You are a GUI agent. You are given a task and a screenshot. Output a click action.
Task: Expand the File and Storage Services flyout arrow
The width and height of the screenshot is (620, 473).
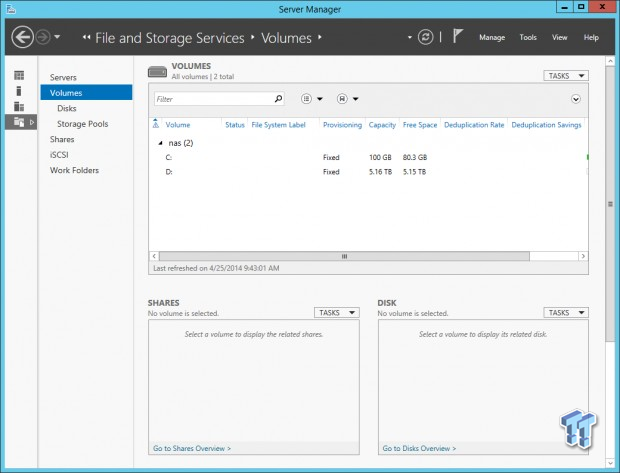(x=32, y=122)
